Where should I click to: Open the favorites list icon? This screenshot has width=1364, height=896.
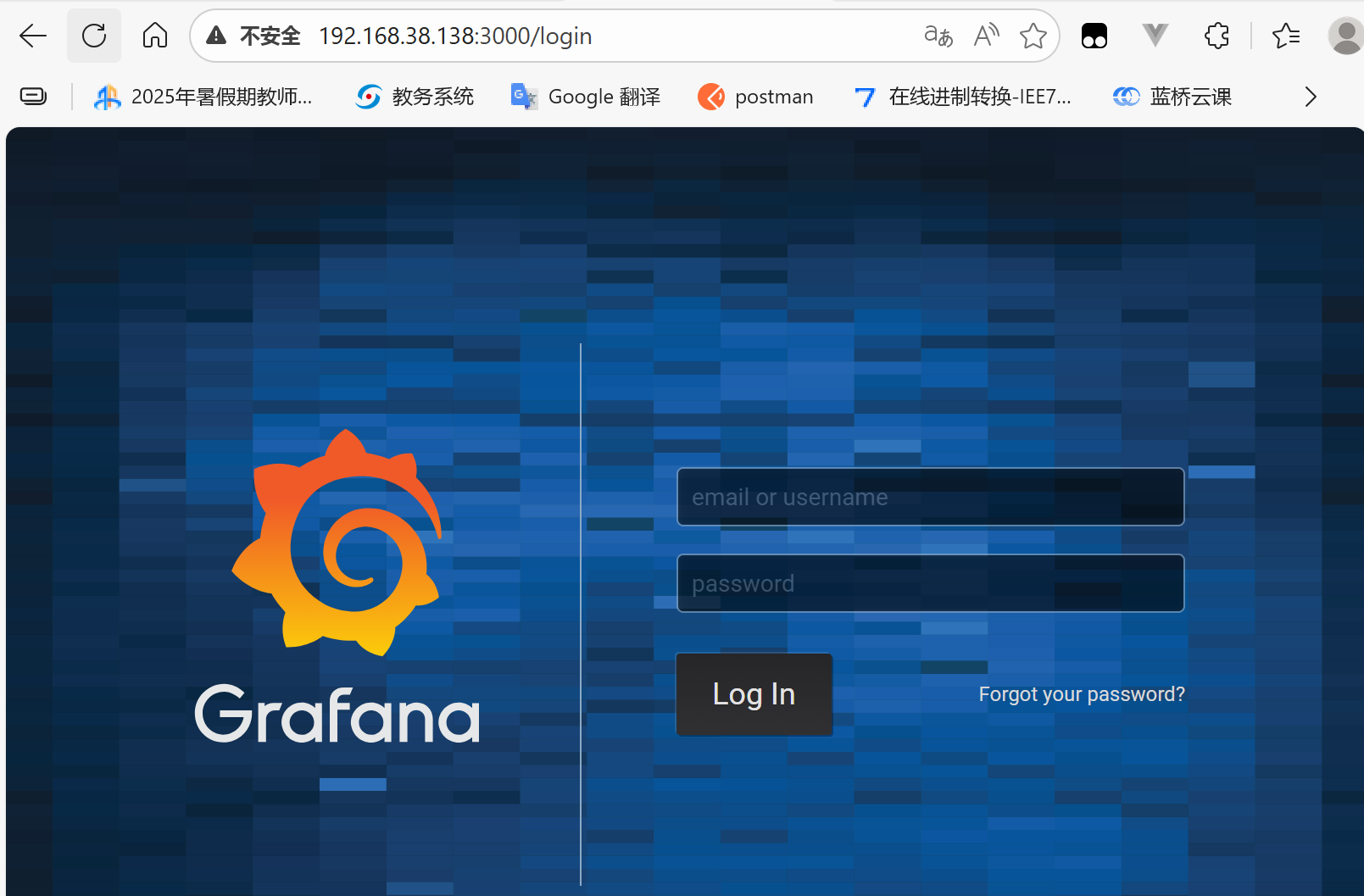[x=1286, y=36]
